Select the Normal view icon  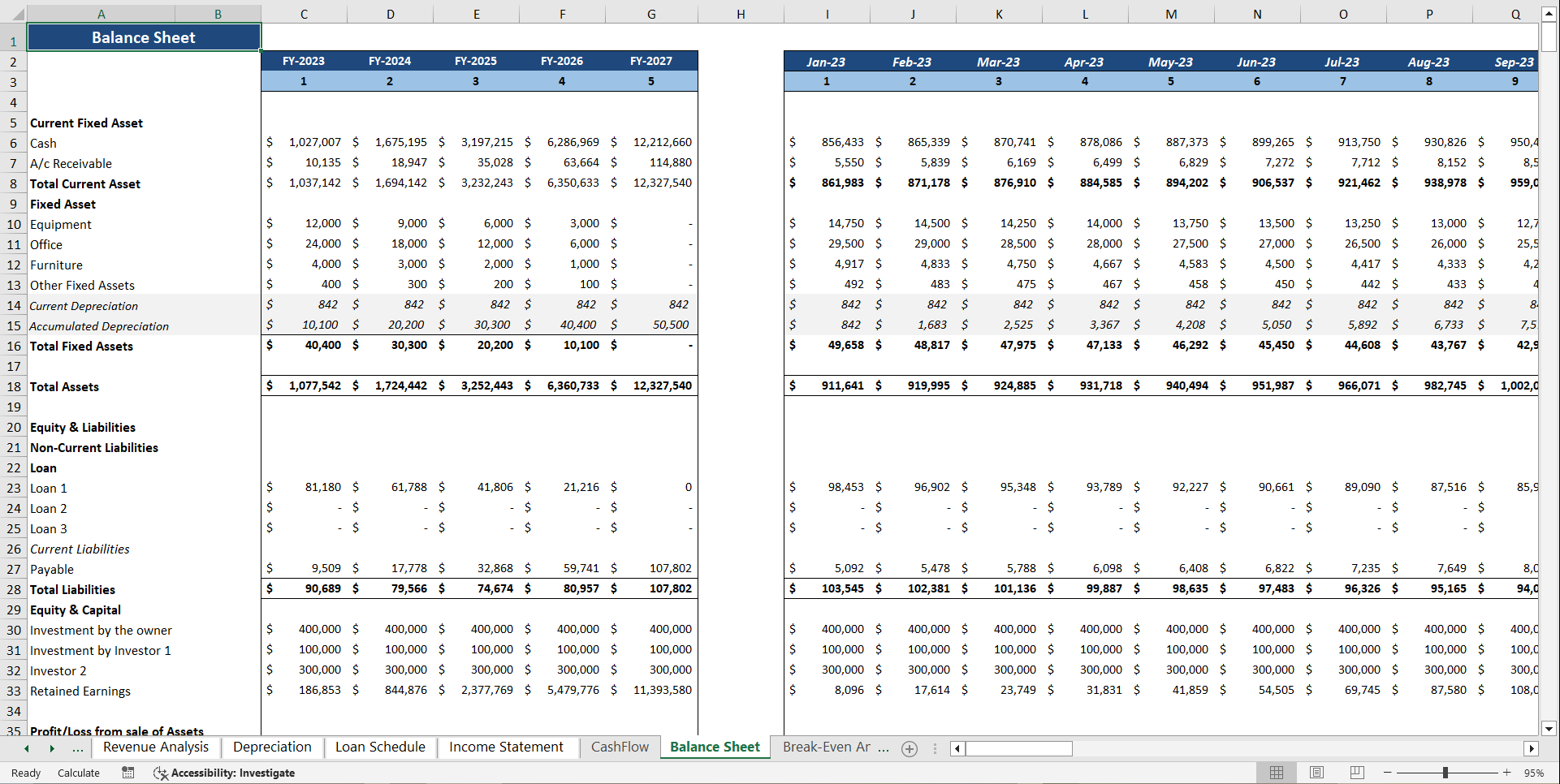pyautogui.click(x=1276, y=772)
